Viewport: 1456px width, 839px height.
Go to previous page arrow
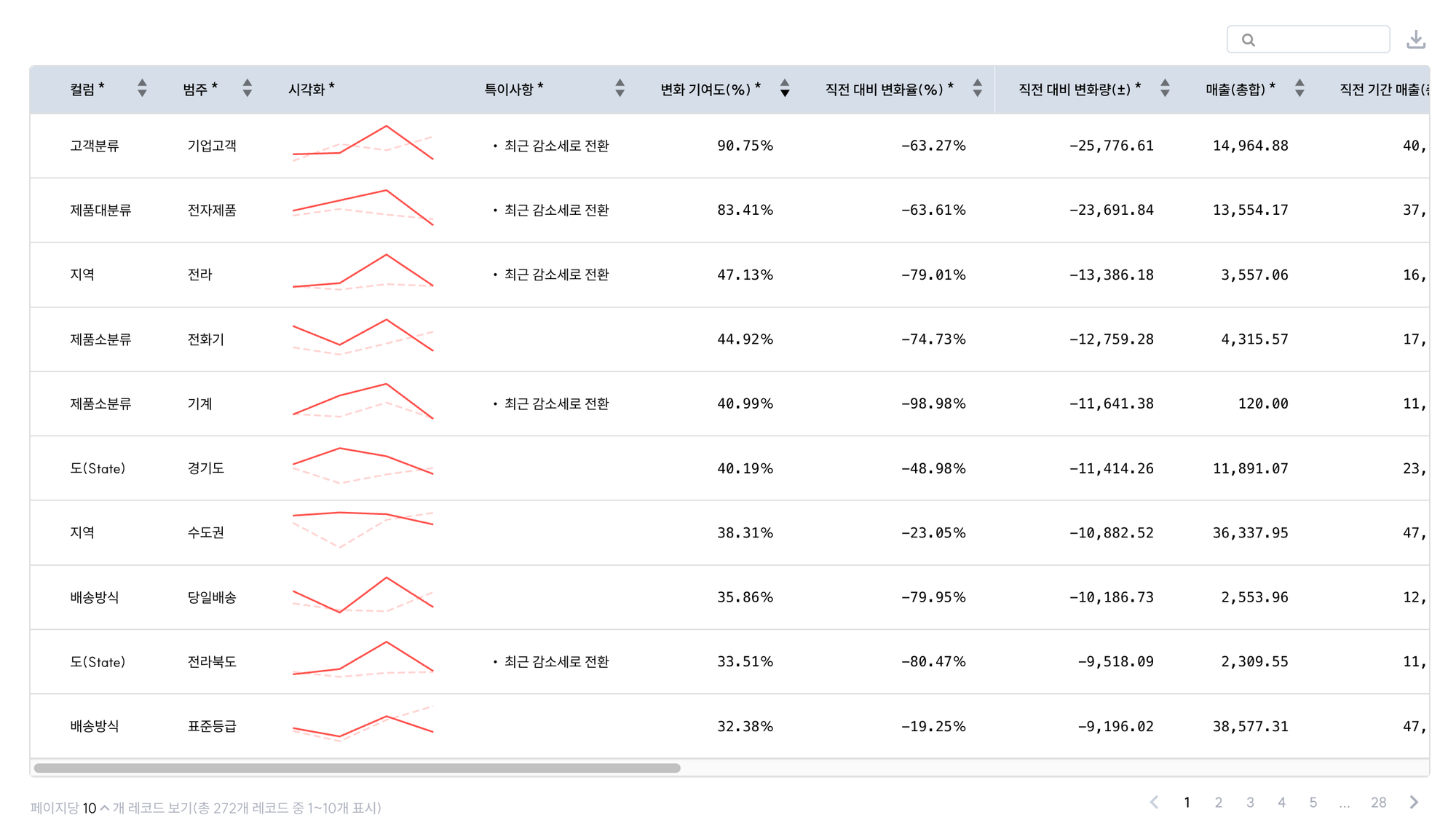pos(1155,802)
